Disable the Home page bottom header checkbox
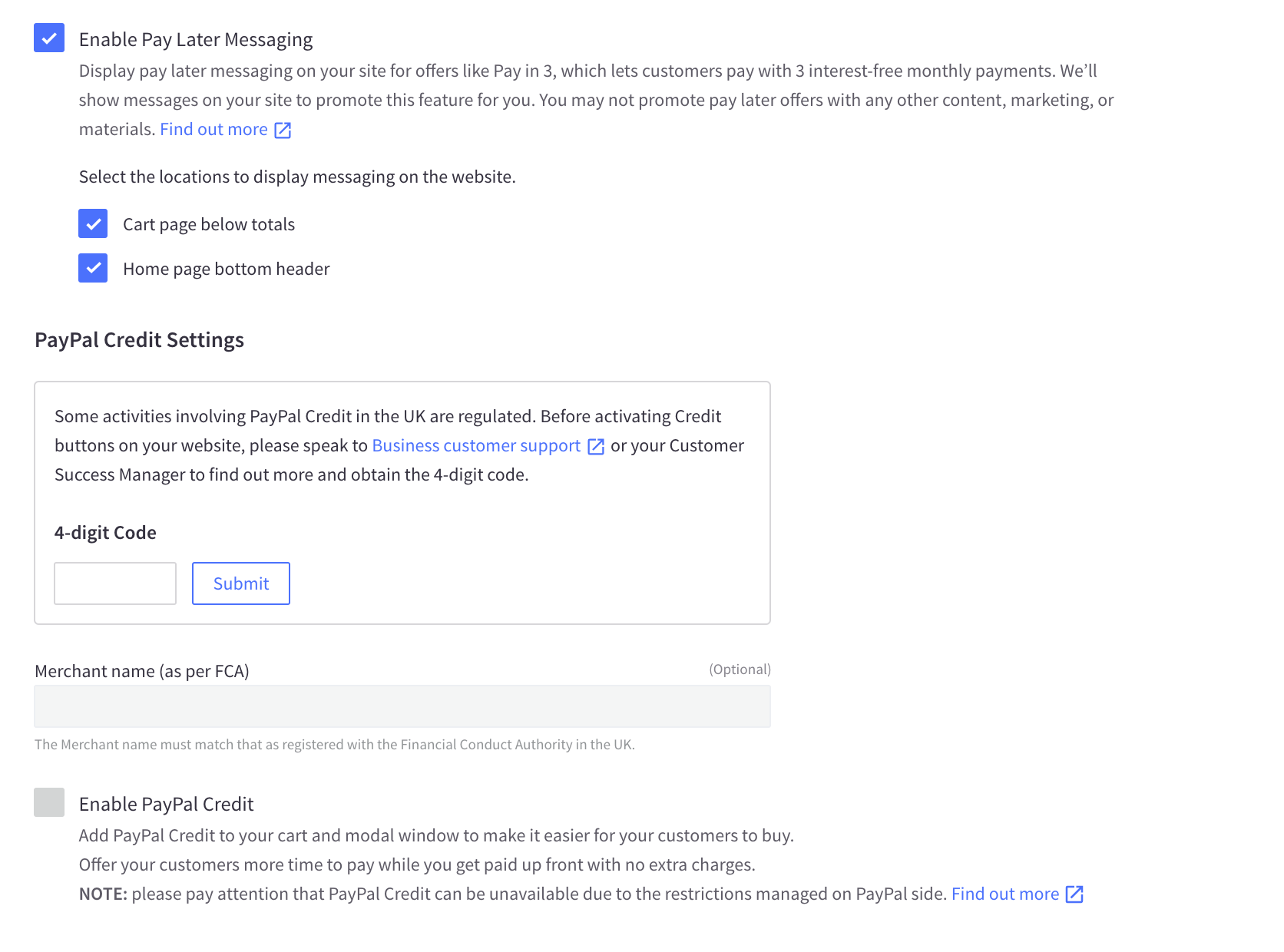 pos(93,269)
